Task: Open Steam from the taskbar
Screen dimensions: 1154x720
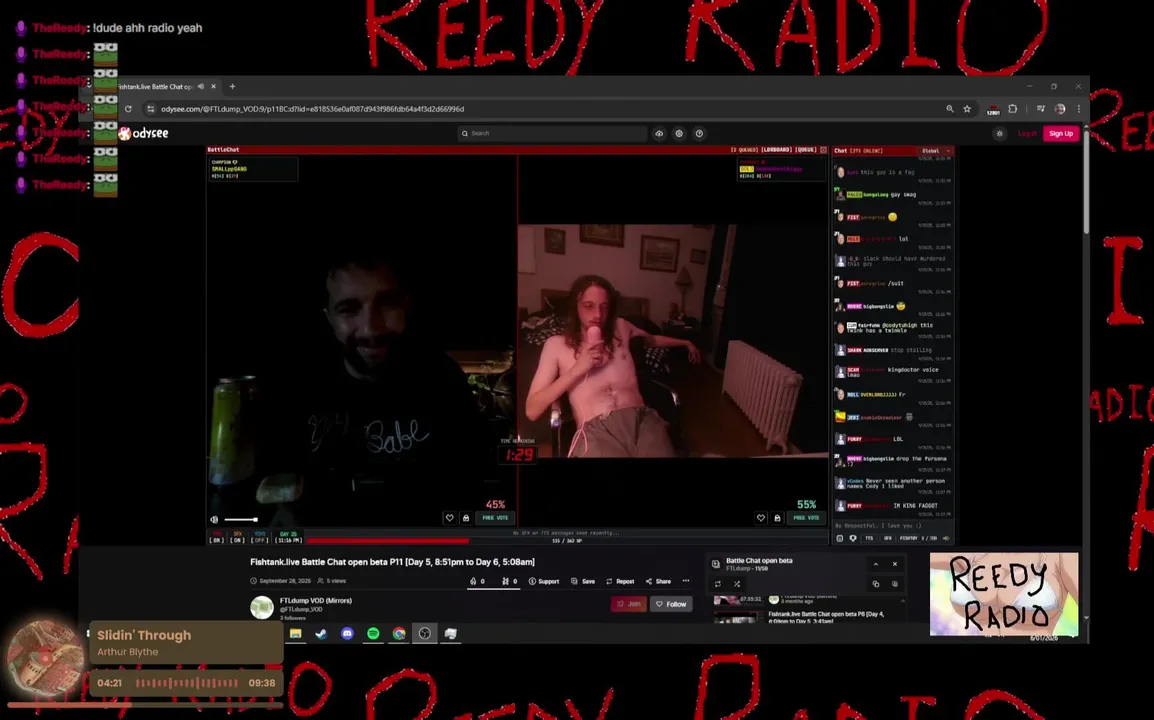Action: tap(322, 633)
